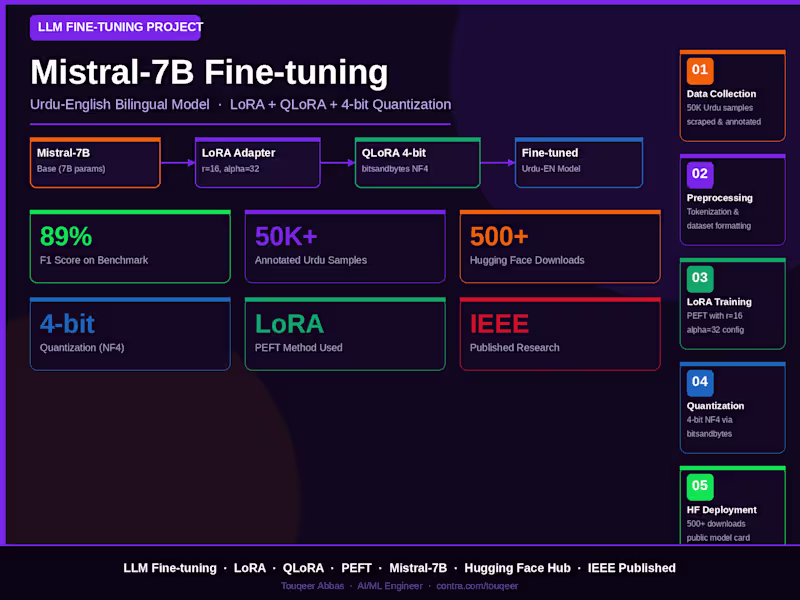Viewport: 800px width, 600px height.
Task: Click the HF Deployment step heading
Action: point(722,510)
